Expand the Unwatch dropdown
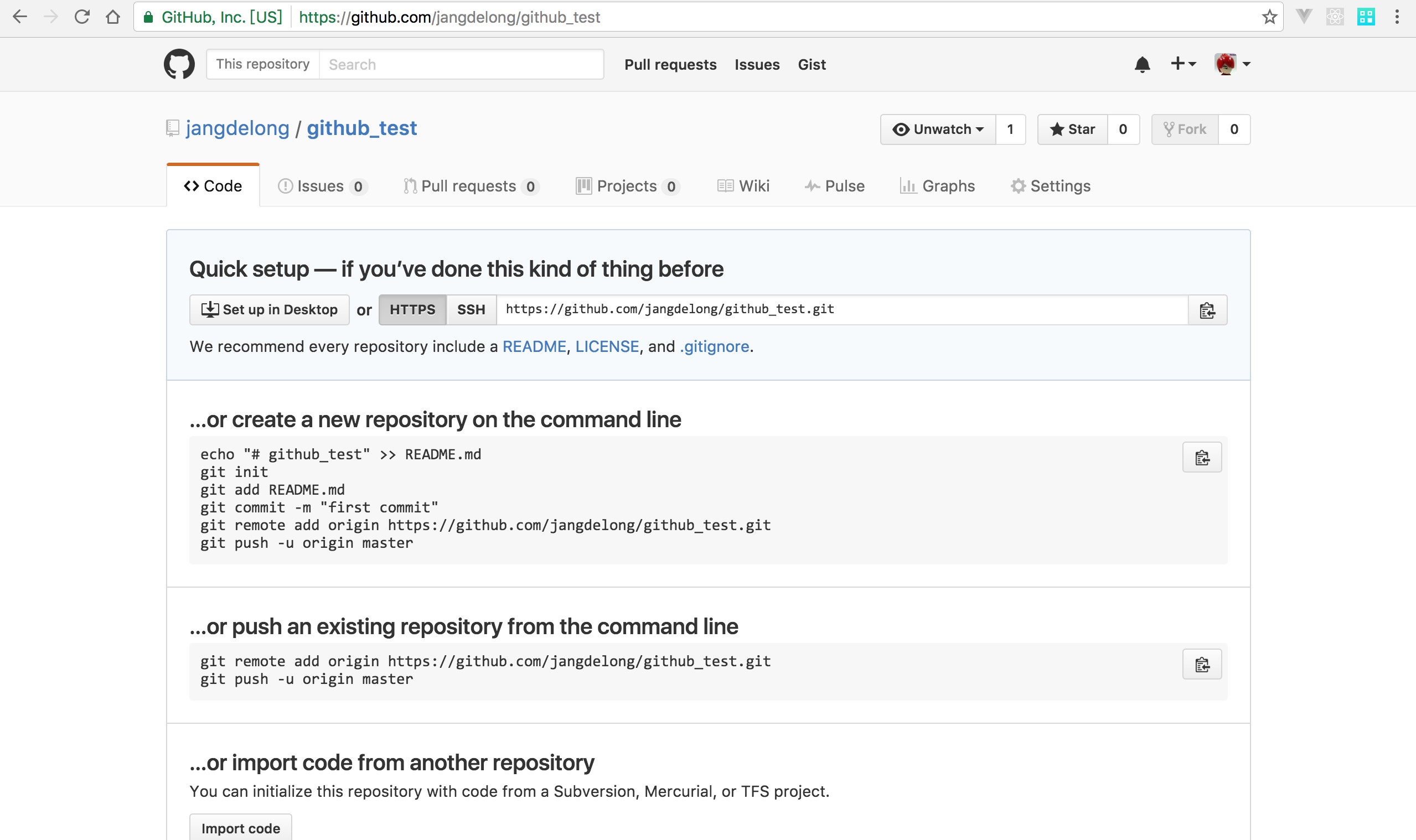This screenshot has width=1416, height=840. tap(938, 129)
